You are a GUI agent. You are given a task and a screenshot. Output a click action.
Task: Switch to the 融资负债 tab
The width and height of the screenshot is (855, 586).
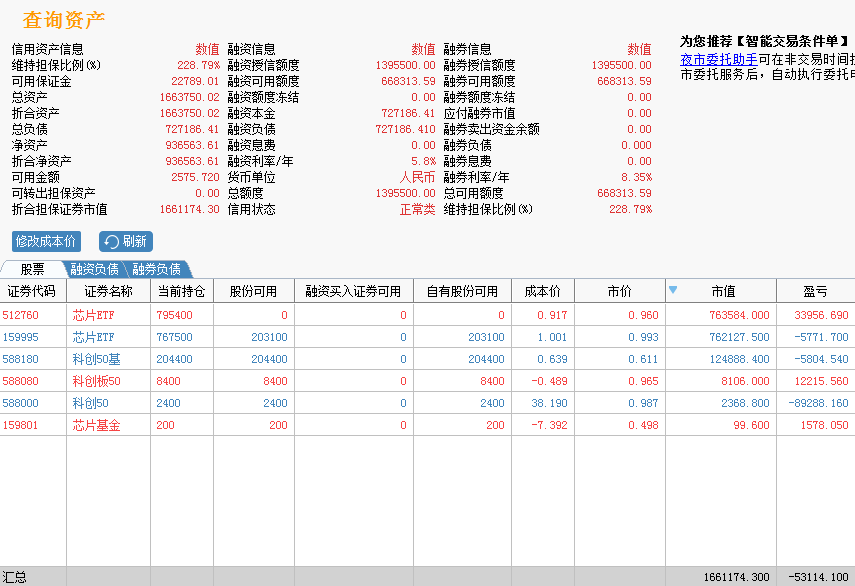pos(94,269)
